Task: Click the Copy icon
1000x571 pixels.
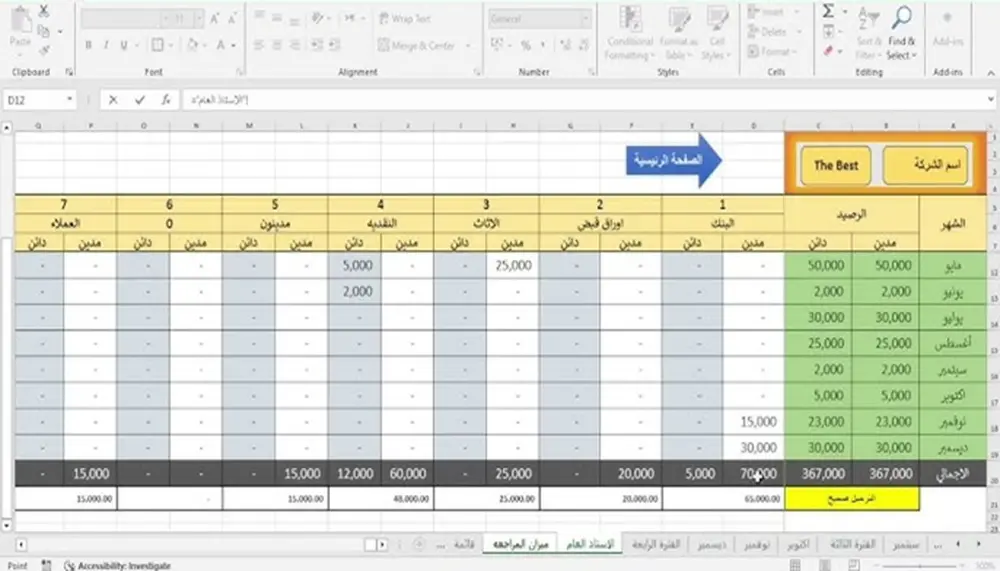Action: 43,31
